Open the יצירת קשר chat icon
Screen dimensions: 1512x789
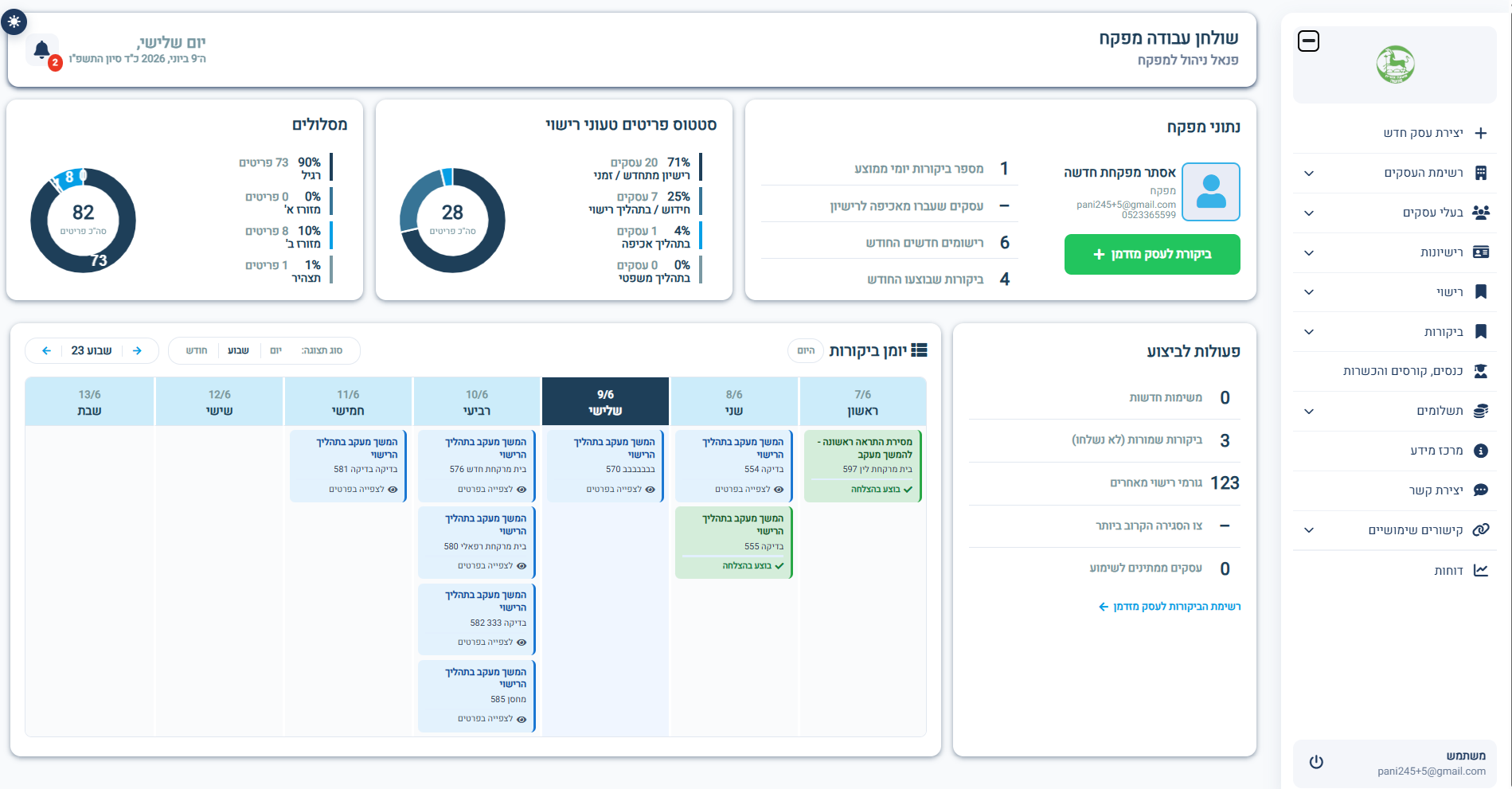[1481, 490]
